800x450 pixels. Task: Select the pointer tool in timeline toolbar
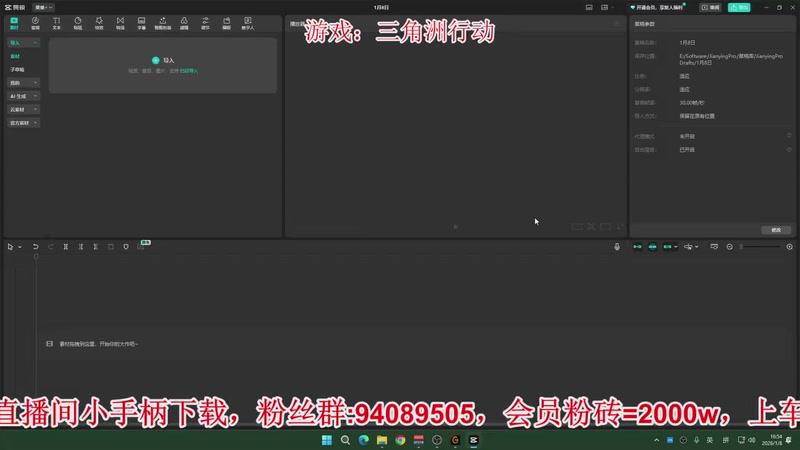click(10, 247)
